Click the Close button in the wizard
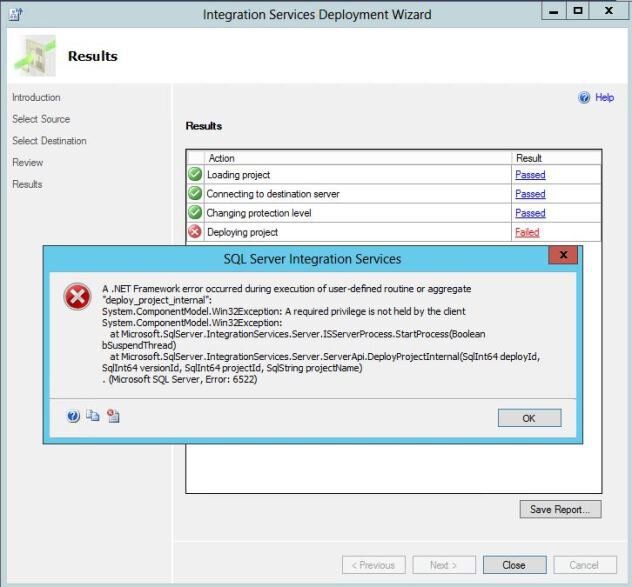This screenshot has height=587, width=632. point(514,565)
